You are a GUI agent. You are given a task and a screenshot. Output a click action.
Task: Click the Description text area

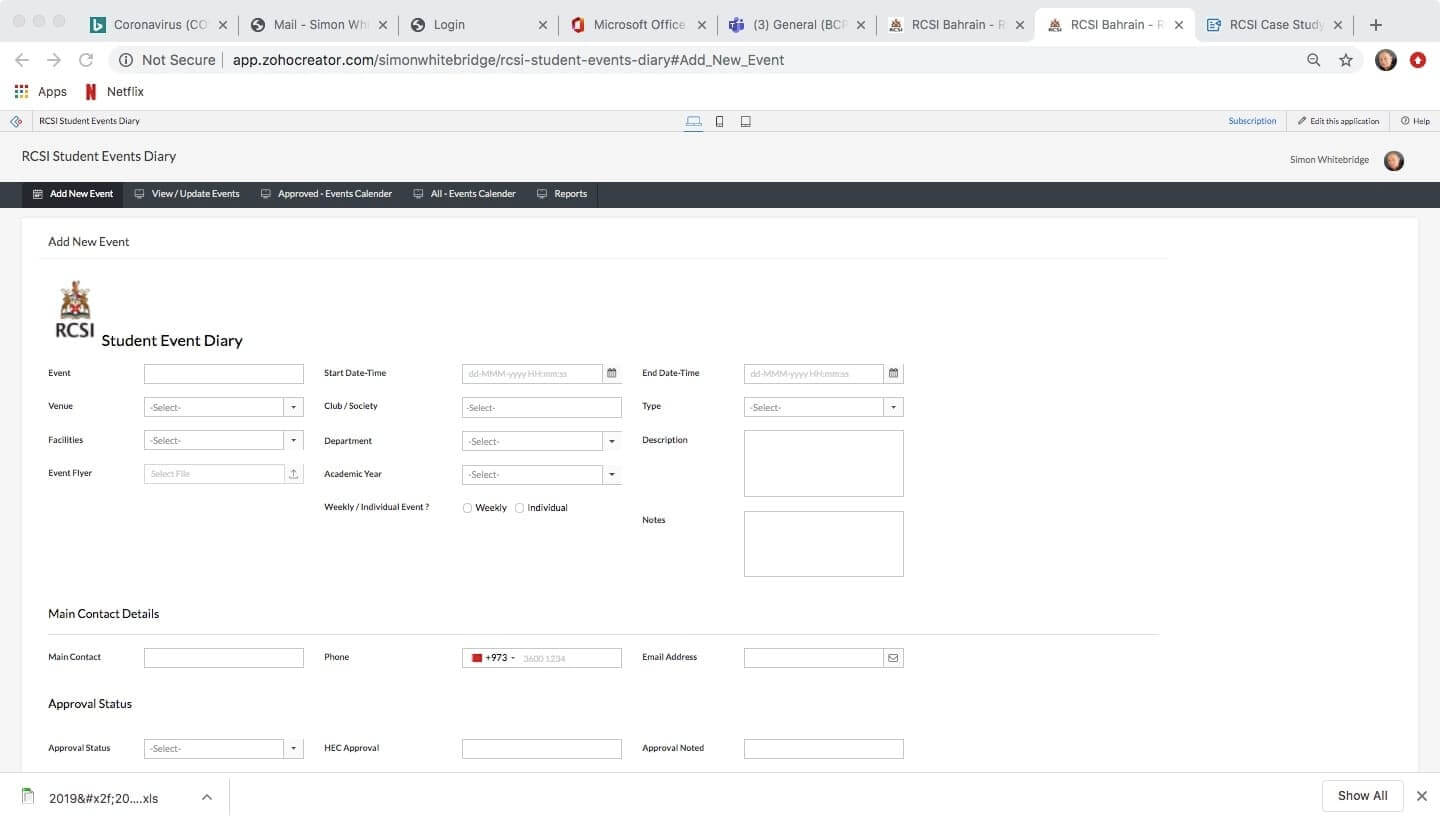coord(824,463)
